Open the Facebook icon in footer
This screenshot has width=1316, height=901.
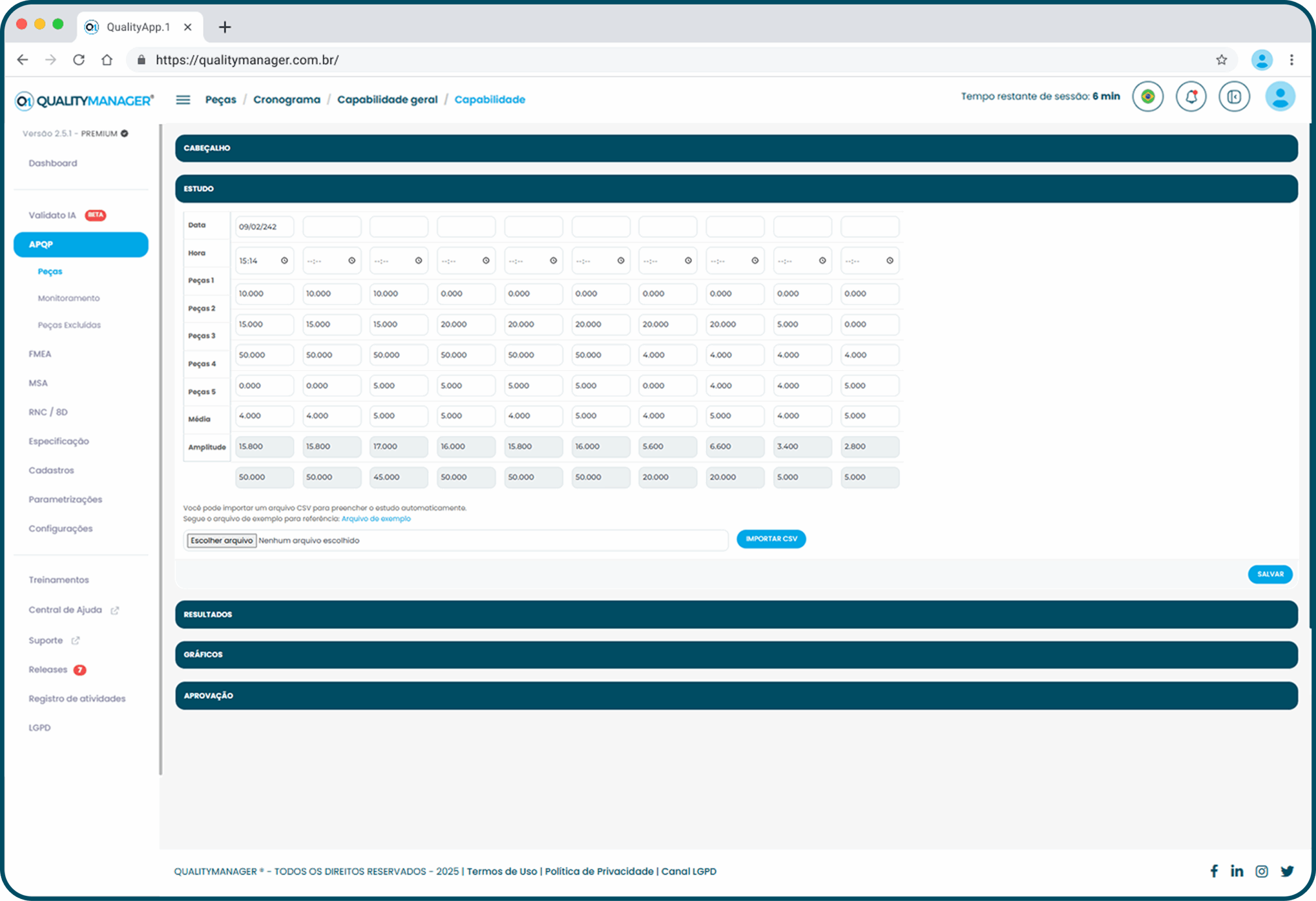tap(1214, 871)
